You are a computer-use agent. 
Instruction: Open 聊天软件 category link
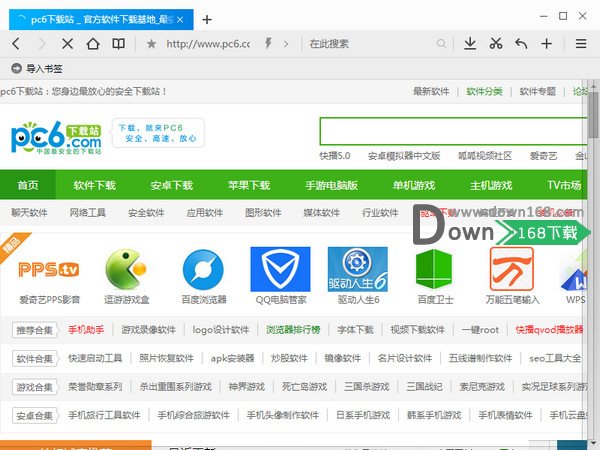point(29,213)
